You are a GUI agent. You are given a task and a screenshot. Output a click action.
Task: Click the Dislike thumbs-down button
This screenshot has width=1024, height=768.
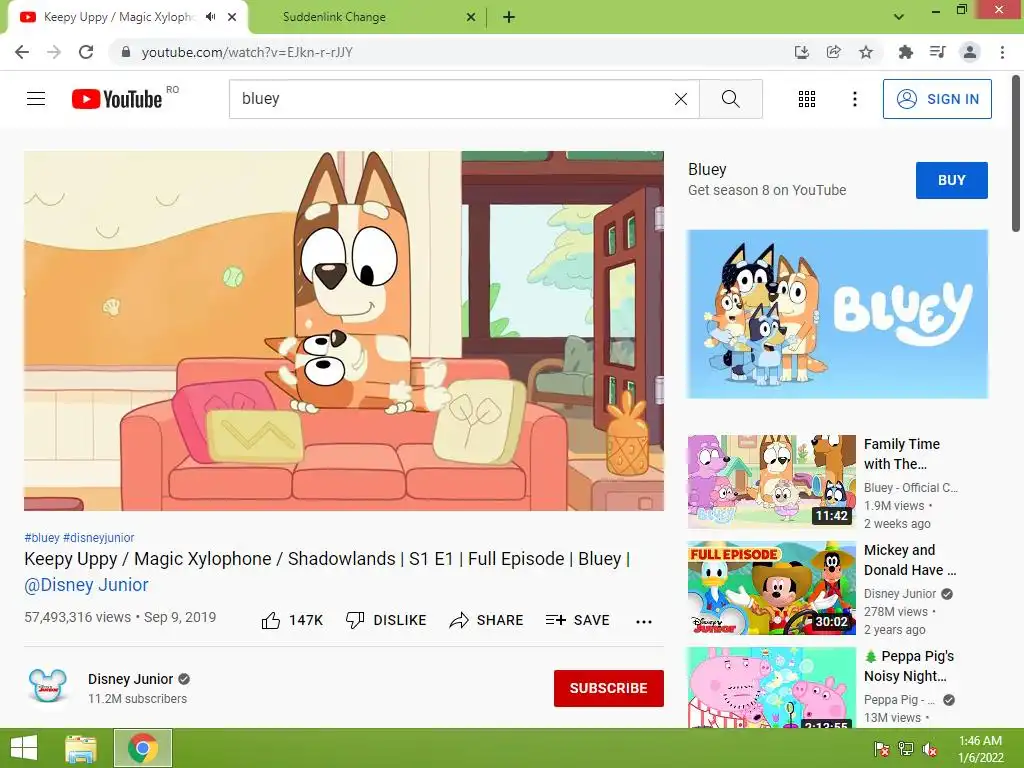click(x=385, y=620)
